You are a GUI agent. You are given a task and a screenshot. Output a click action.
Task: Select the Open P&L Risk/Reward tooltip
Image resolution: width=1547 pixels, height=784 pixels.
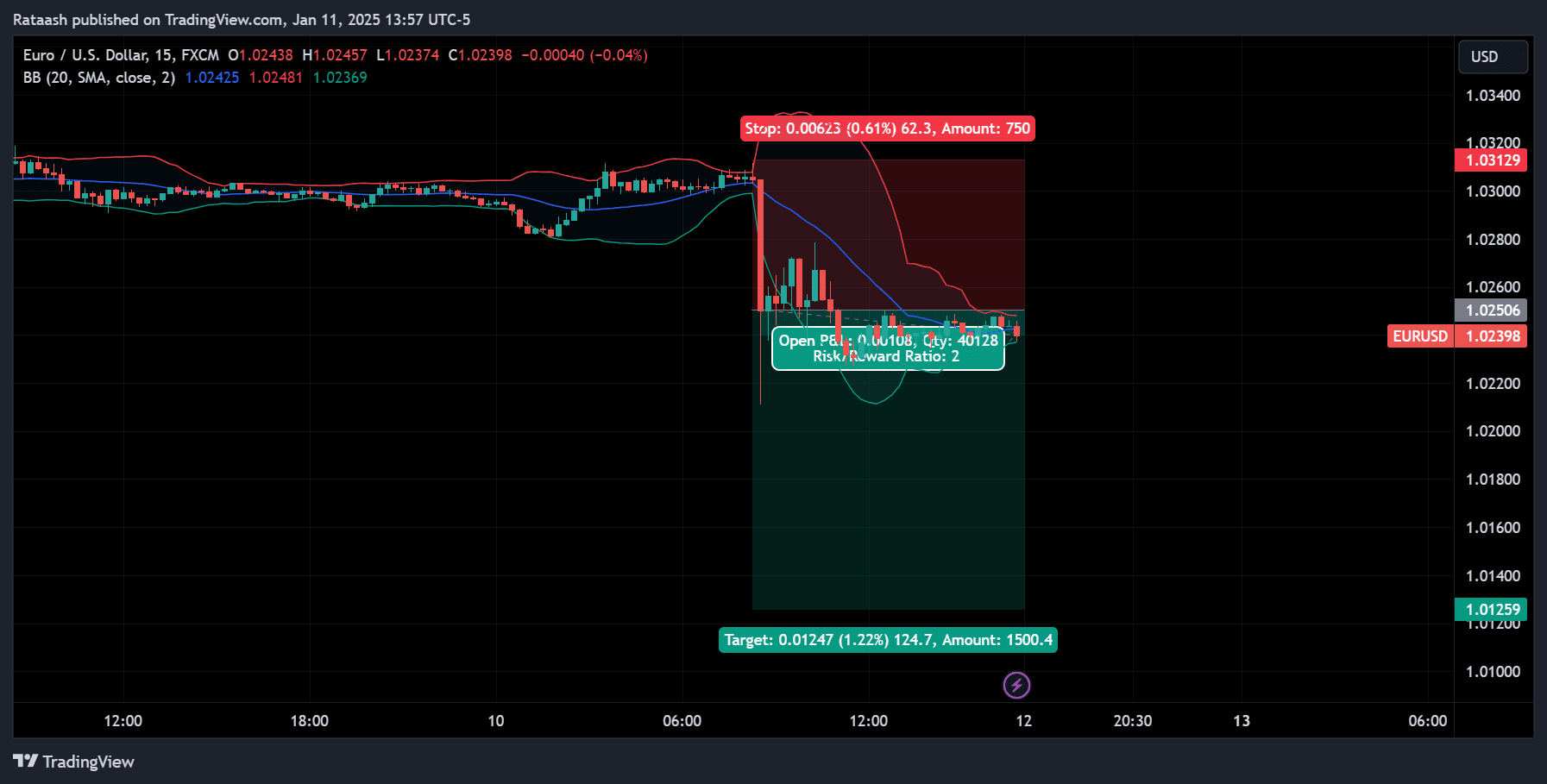click(887, 348)
